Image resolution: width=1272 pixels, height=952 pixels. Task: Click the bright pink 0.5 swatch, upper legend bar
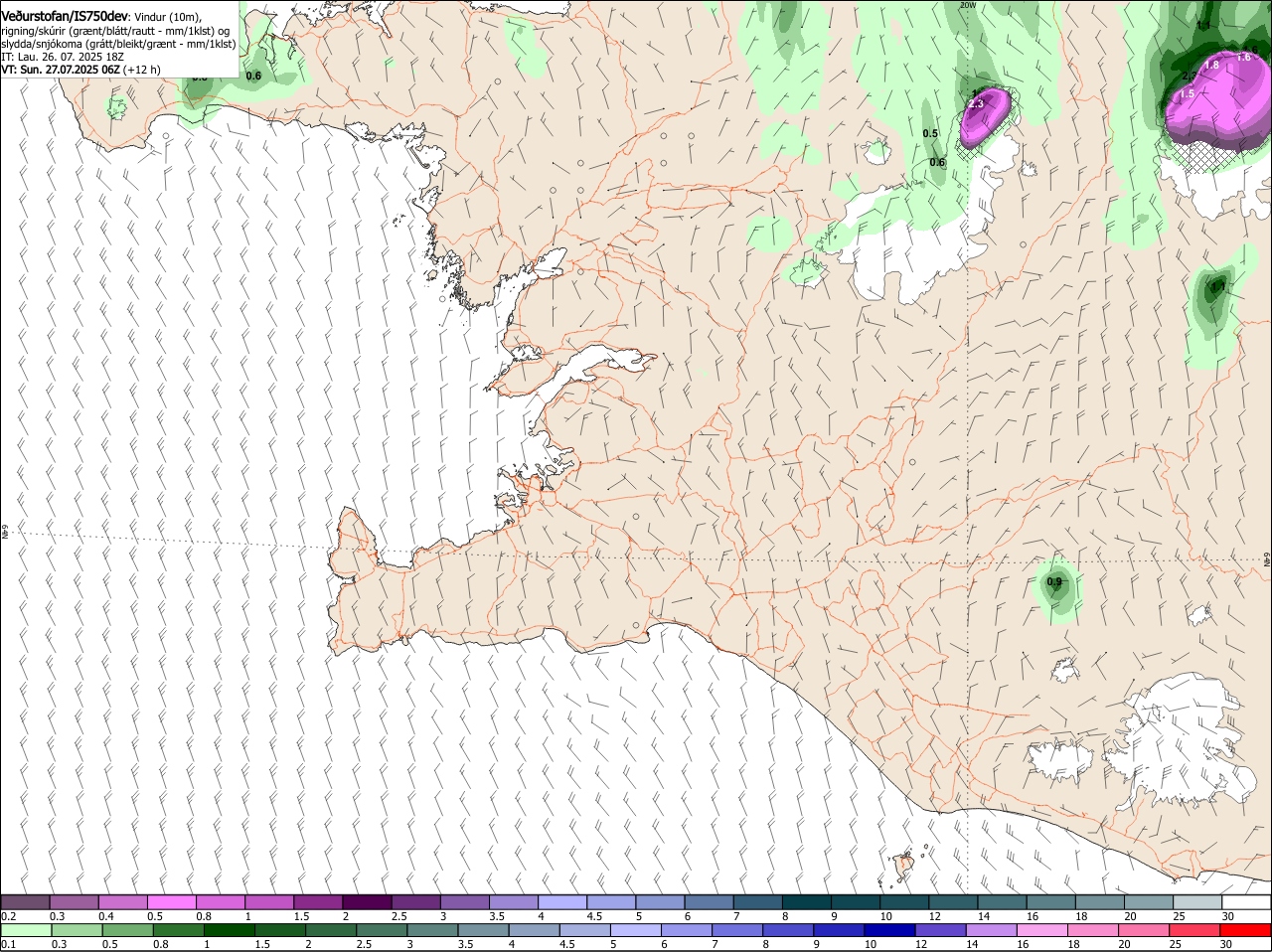click(x=172, y=902)
